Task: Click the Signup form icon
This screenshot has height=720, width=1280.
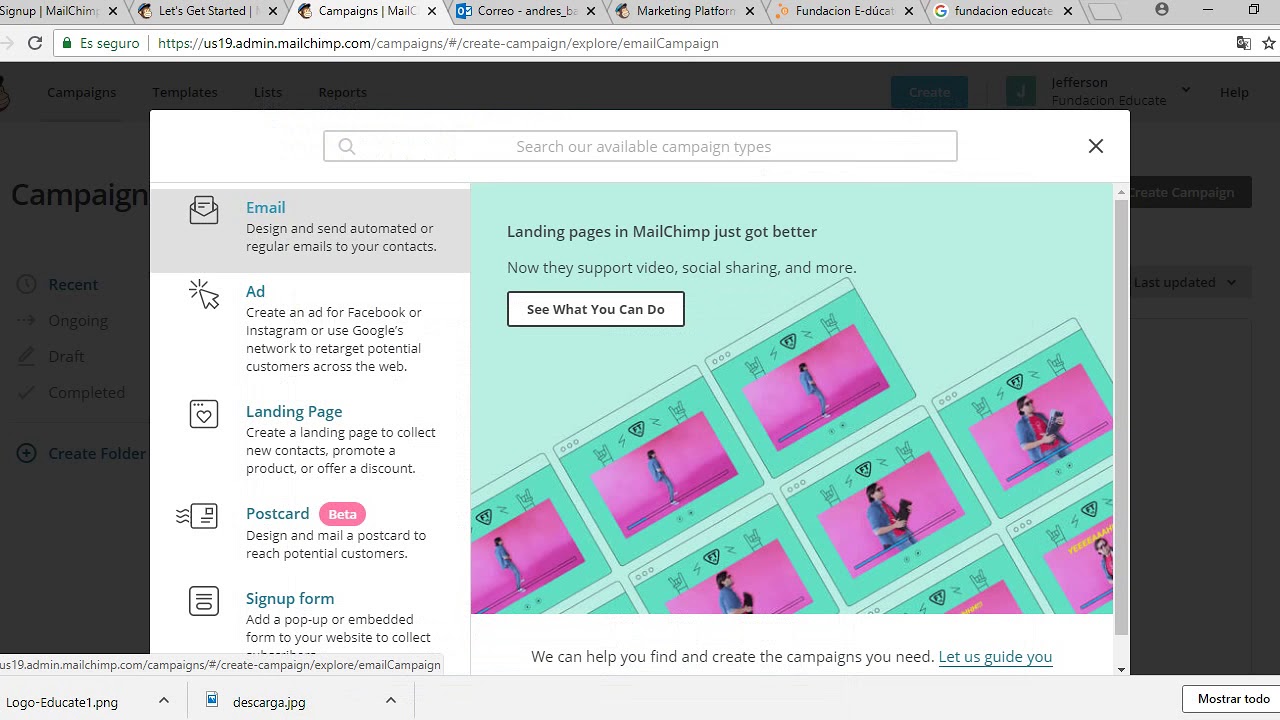Action: 204,601
